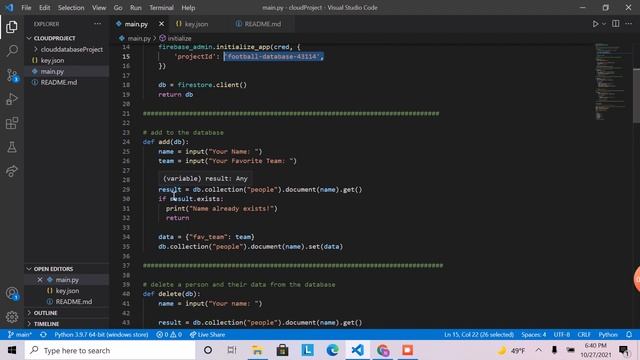Click the Visual Studio Code taskbar icon
This screenshot has height=360, width=640.
coord(358,350)
